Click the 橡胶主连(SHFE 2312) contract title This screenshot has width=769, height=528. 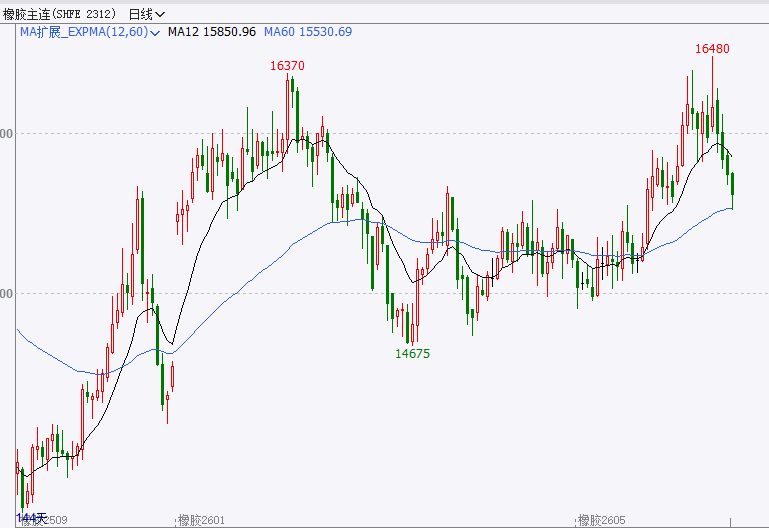(x=59, y=14)
